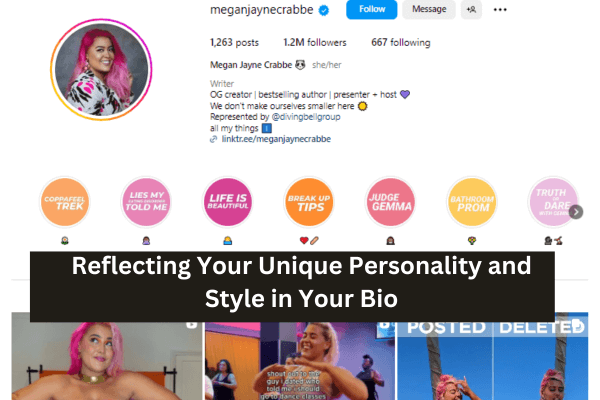Open the Truth or Dare highlight
This screenshot has width=600, height=400.
(x=553, y=202)
